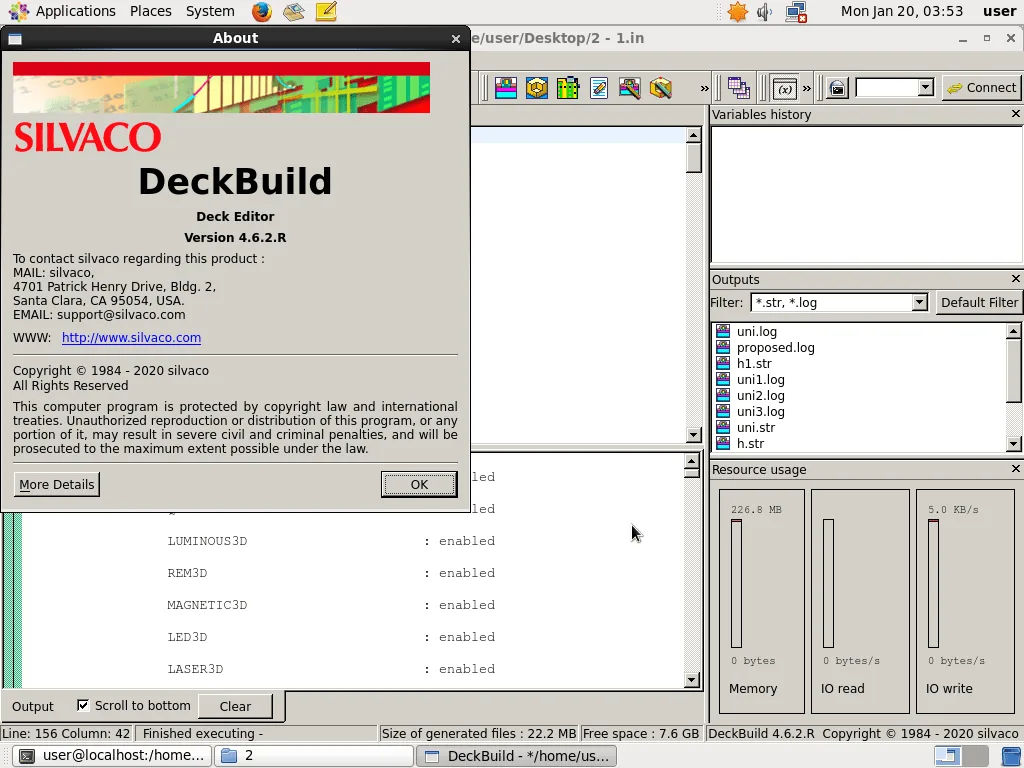Click the remote terminal icon beside Connect

[837, 88]
